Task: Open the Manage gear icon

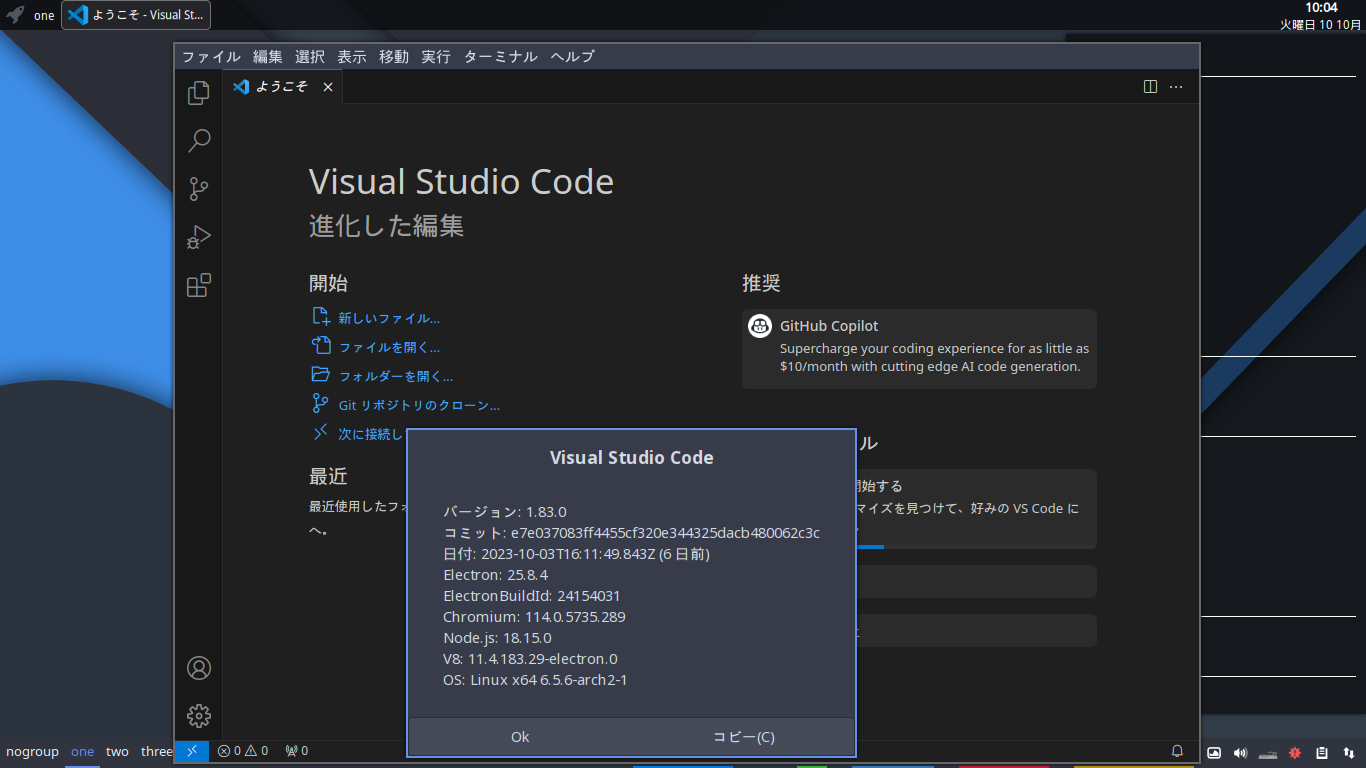Action: pos(199,716)
